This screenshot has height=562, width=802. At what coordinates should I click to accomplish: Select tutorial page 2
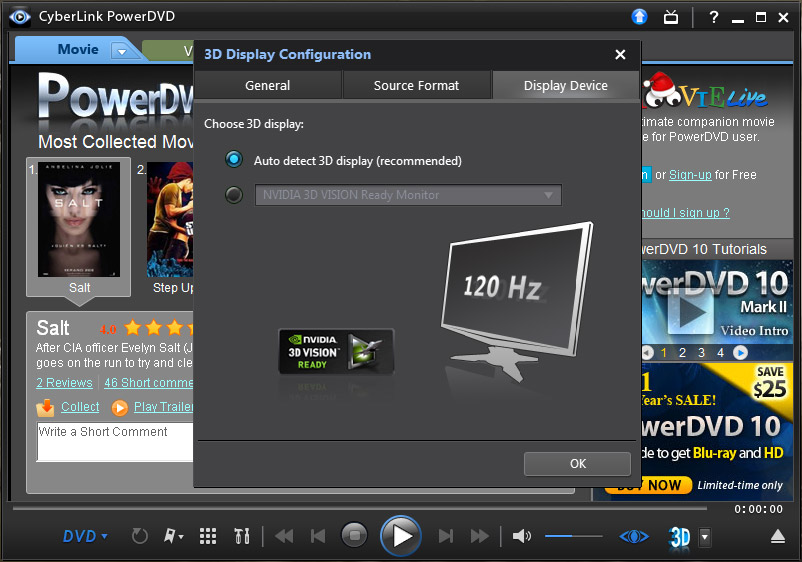pyautogui.click(x=682, y=352)
